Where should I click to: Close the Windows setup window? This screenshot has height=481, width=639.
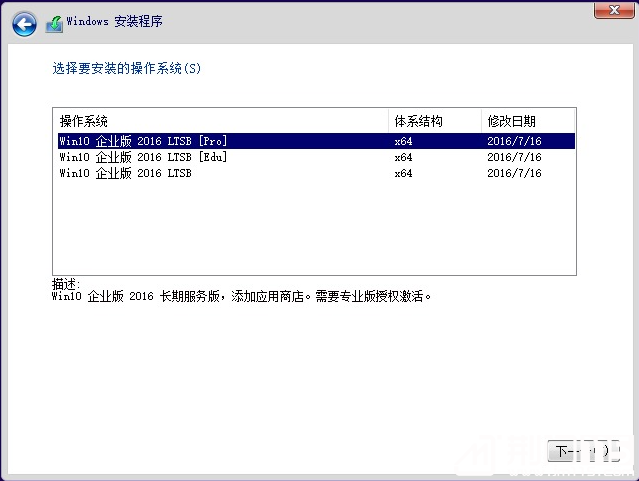(x=614, y=10)
